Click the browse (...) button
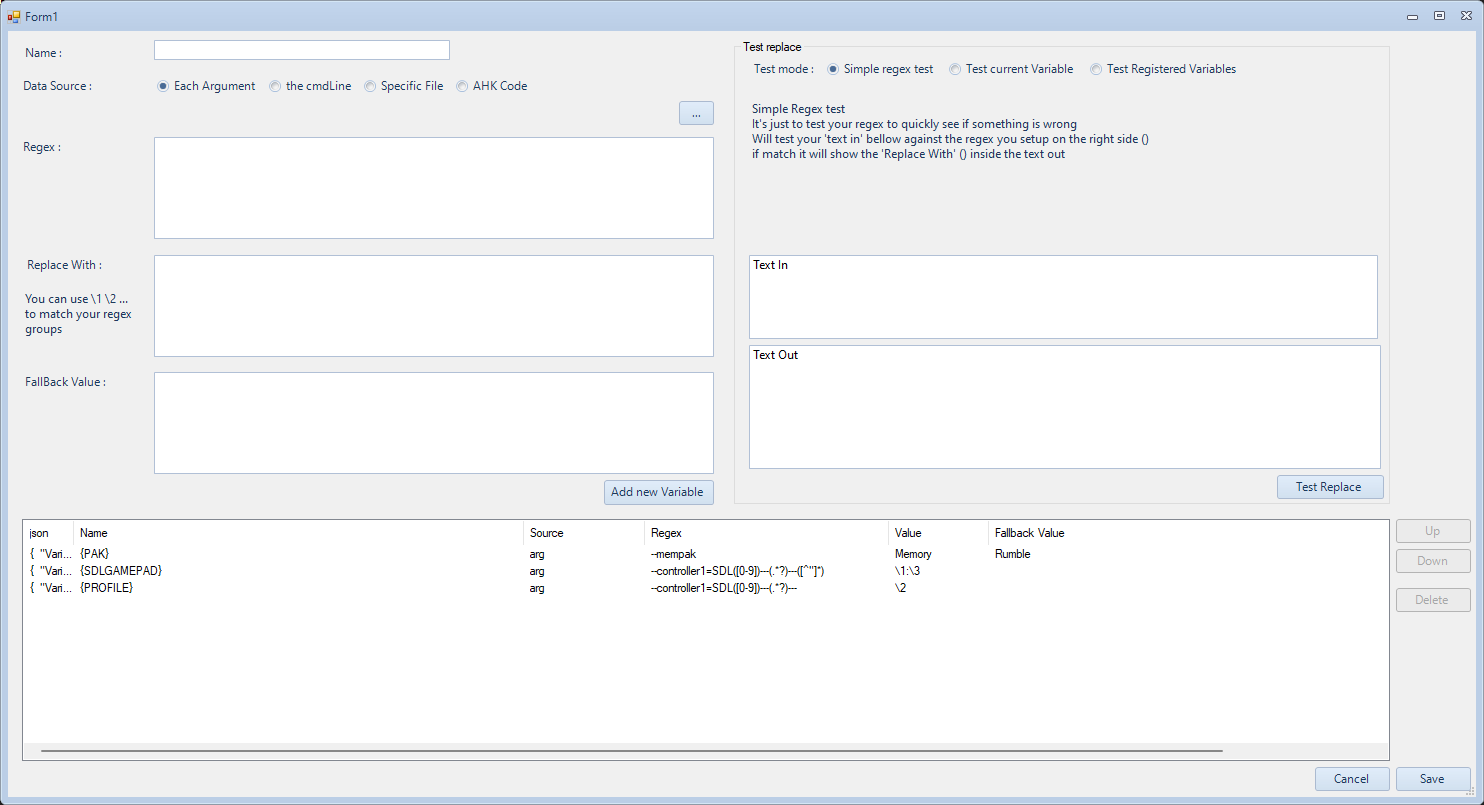This screenshot has height=805, width=1484. (x=696, y=113)
